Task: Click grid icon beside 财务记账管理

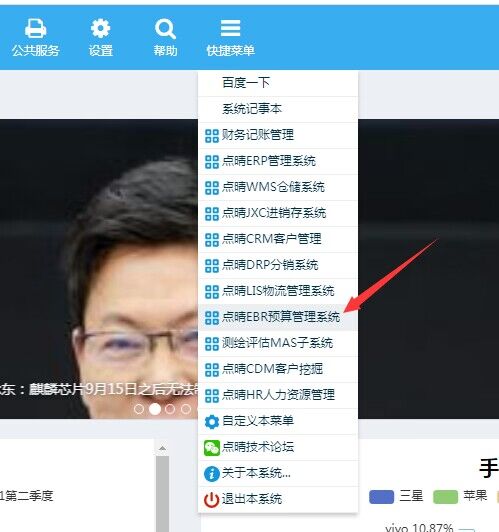Action: pyautogui.click(x=212, y=136)
